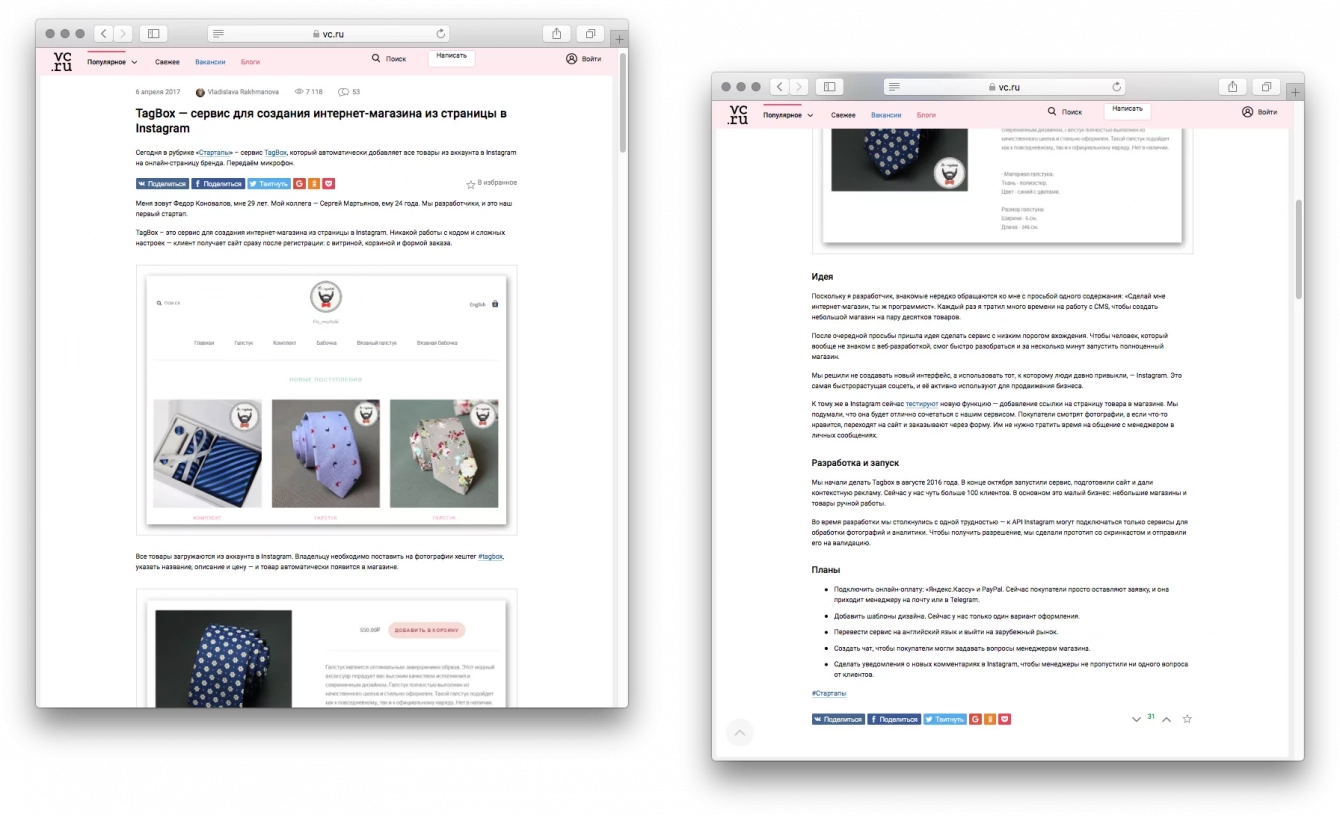Open the тестируют link in the right window
The image size is (1340, 816).
pos(921,403)
